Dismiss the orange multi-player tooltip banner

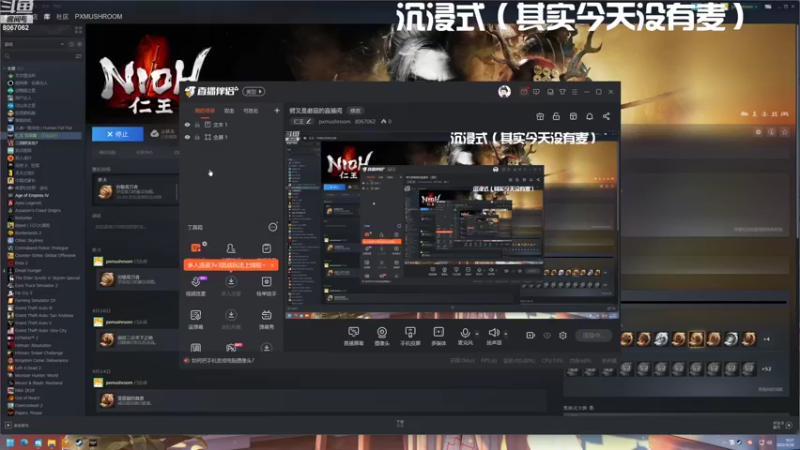coord(272,265)
